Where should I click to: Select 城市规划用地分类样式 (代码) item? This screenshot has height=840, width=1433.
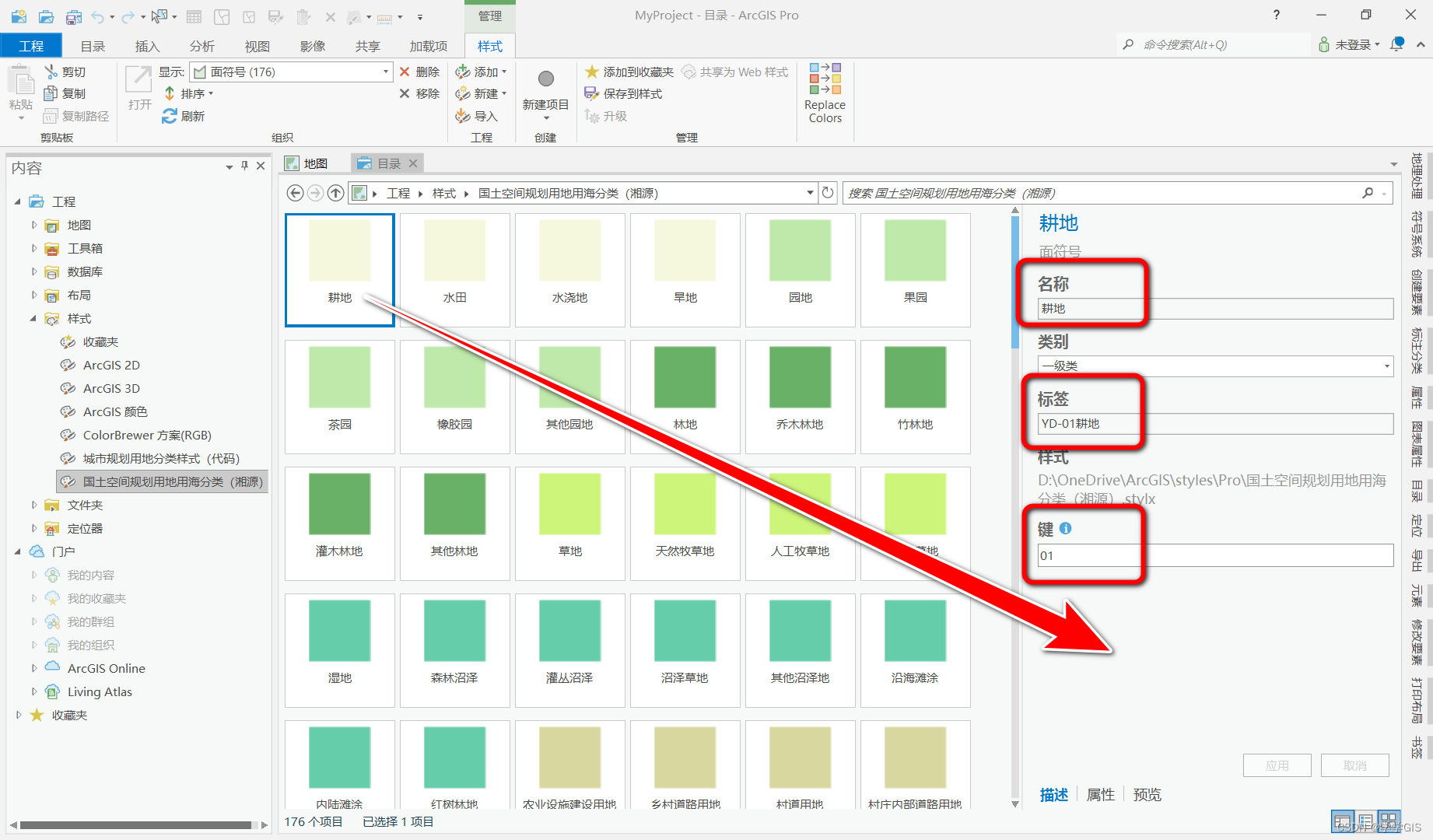pyautogui.click(x=161, y=458)
